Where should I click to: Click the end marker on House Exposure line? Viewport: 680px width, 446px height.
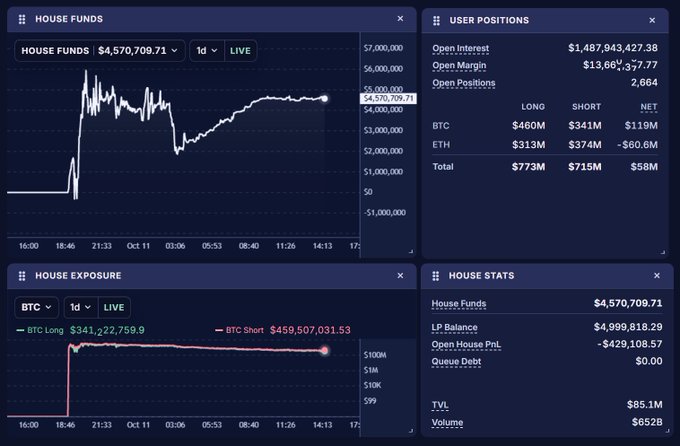click(x=324, y=350)
